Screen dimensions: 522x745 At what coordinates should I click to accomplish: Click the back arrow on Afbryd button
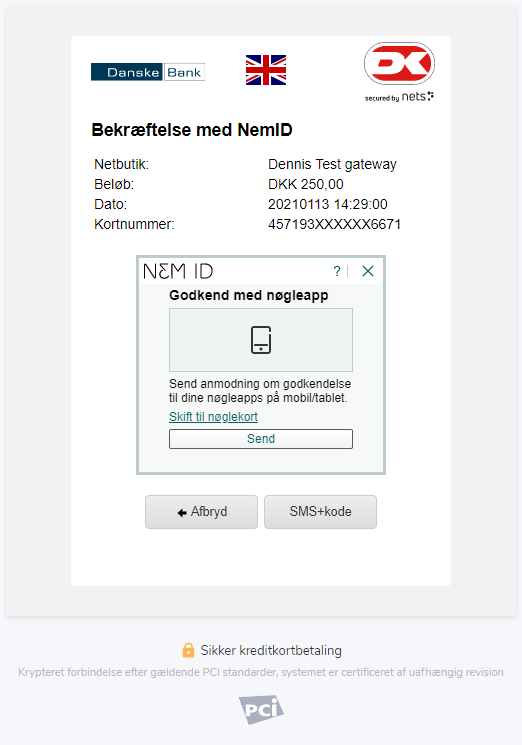click(182, 513)
